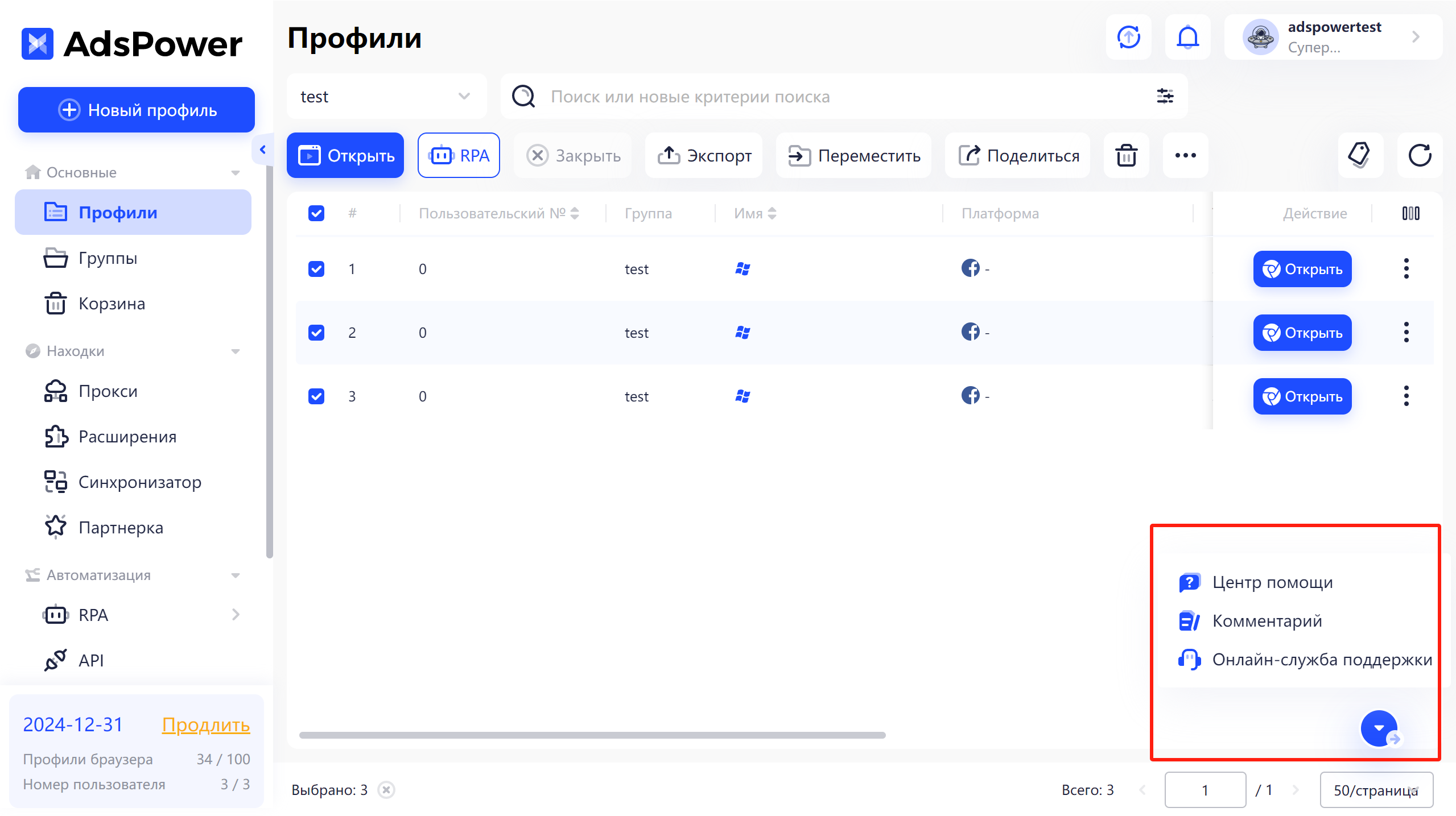Expand the adspowertest account menu
1456x816 pixels.
(1416, 38)
